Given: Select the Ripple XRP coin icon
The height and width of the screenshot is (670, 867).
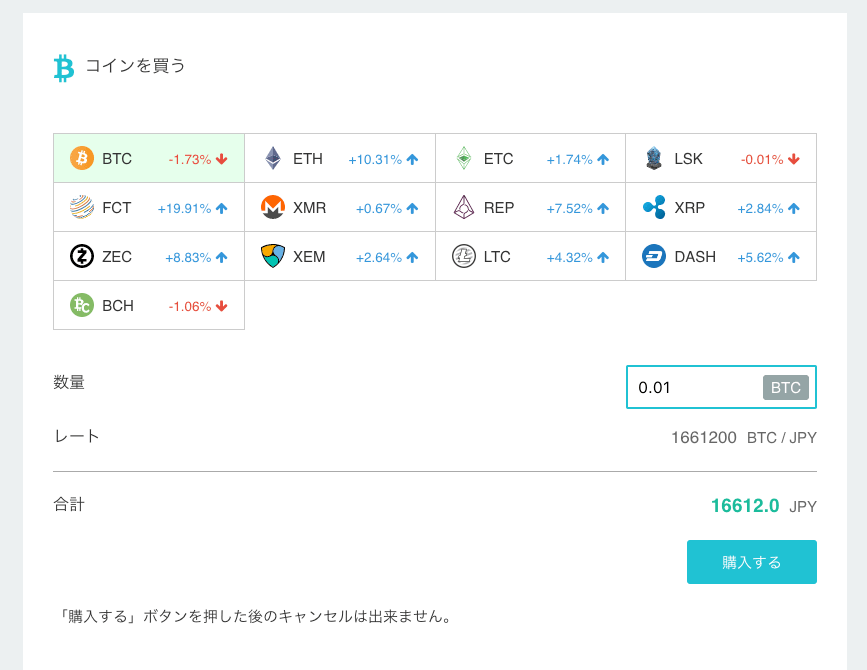Looking at the screenshot, I should (654, 208).
